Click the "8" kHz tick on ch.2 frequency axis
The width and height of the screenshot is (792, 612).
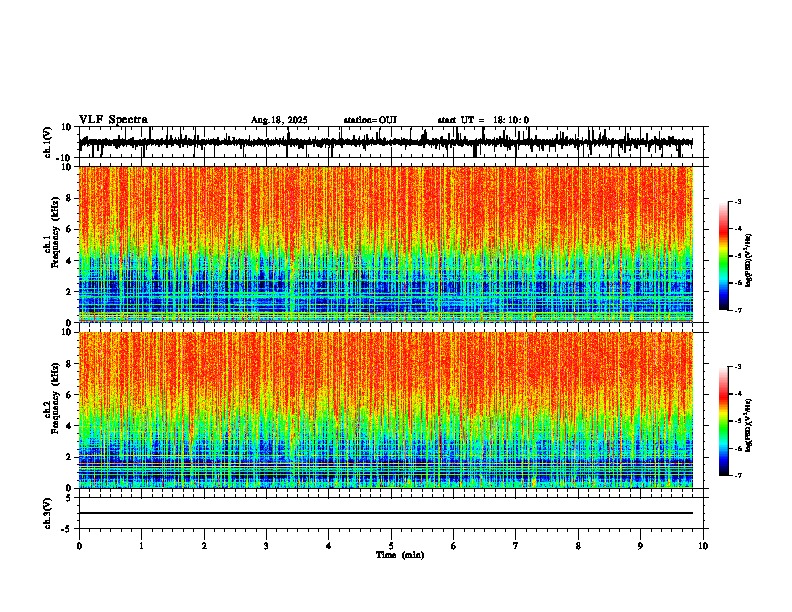pos(69,363)
